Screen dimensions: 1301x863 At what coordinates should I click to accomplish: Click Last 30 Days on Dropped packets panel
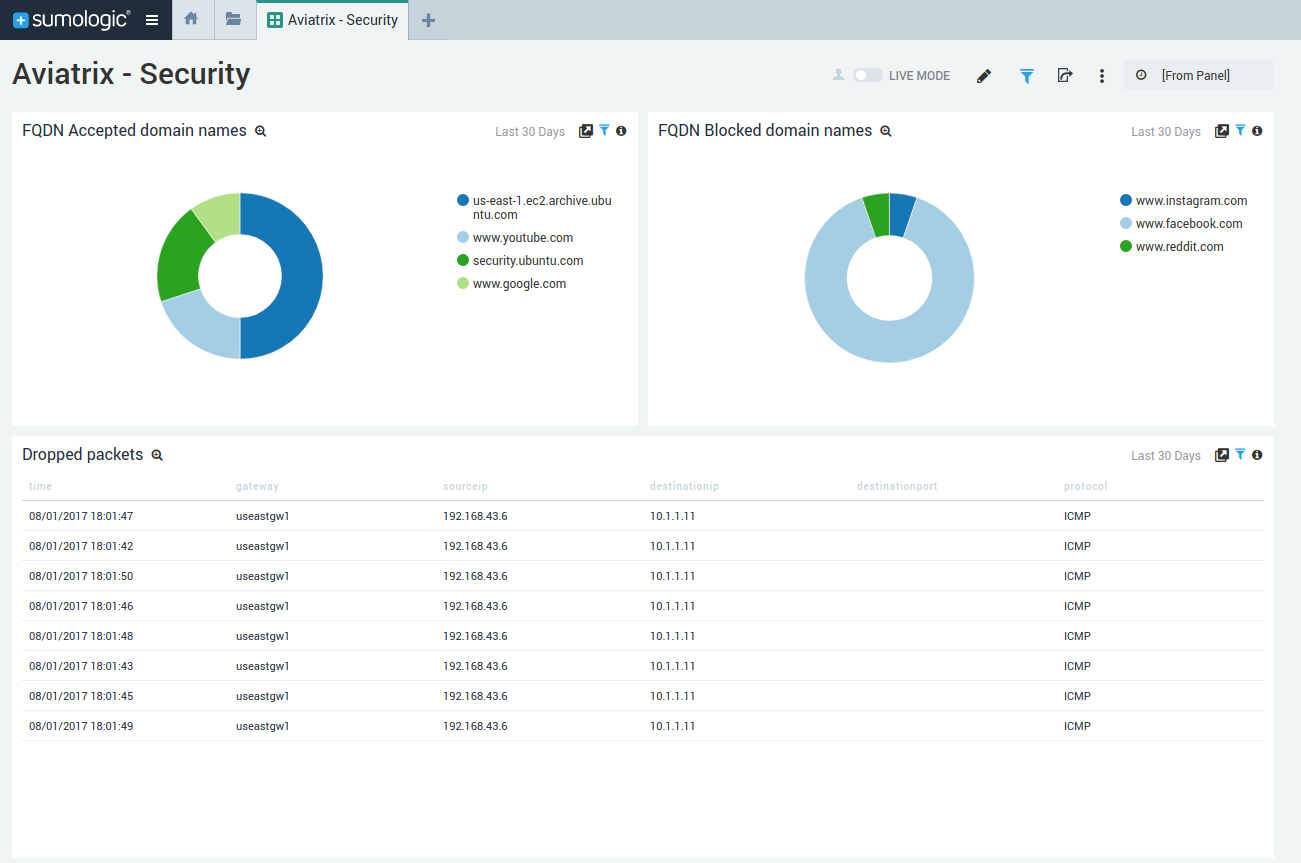coord(1166,456)
